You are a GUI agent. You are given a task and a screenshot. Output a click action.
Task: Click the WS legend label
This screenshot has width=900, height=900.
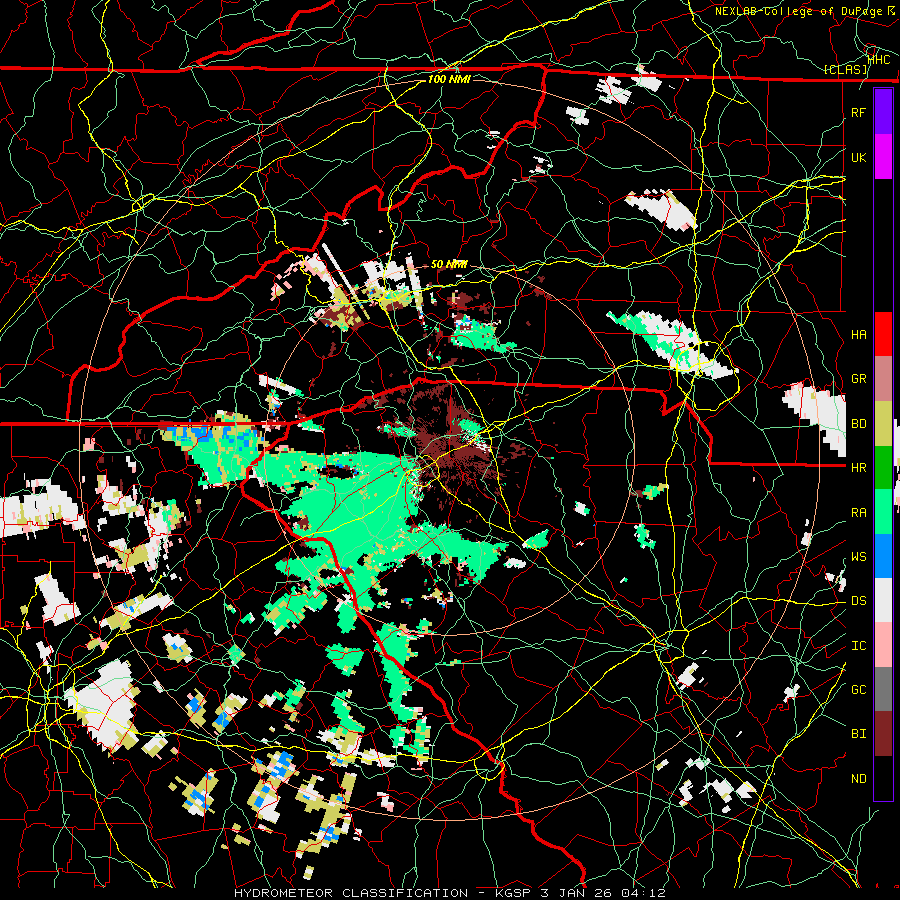click(x=858, y=557)
